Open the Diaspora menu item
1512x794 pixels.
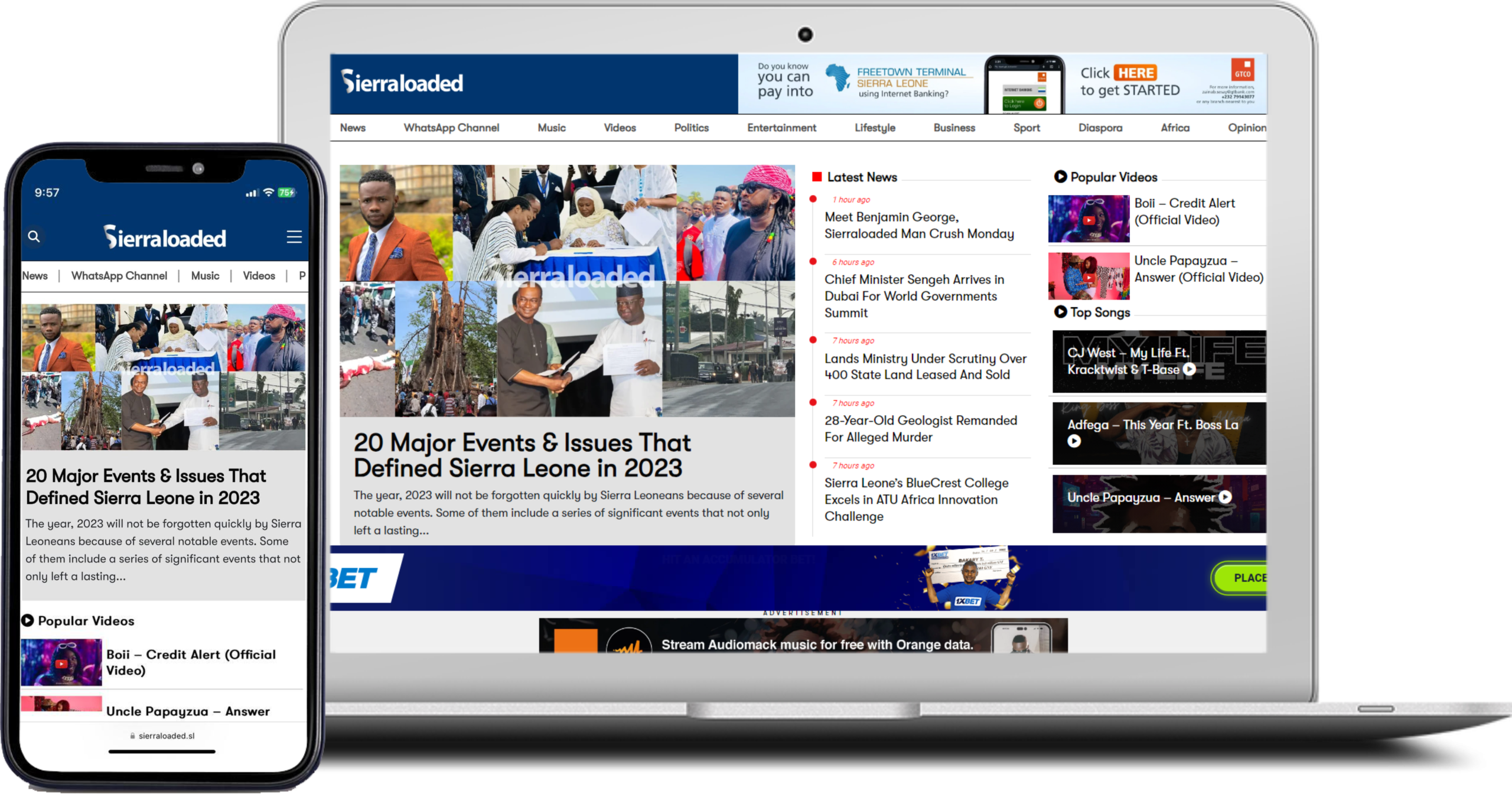click(1100, 128)
